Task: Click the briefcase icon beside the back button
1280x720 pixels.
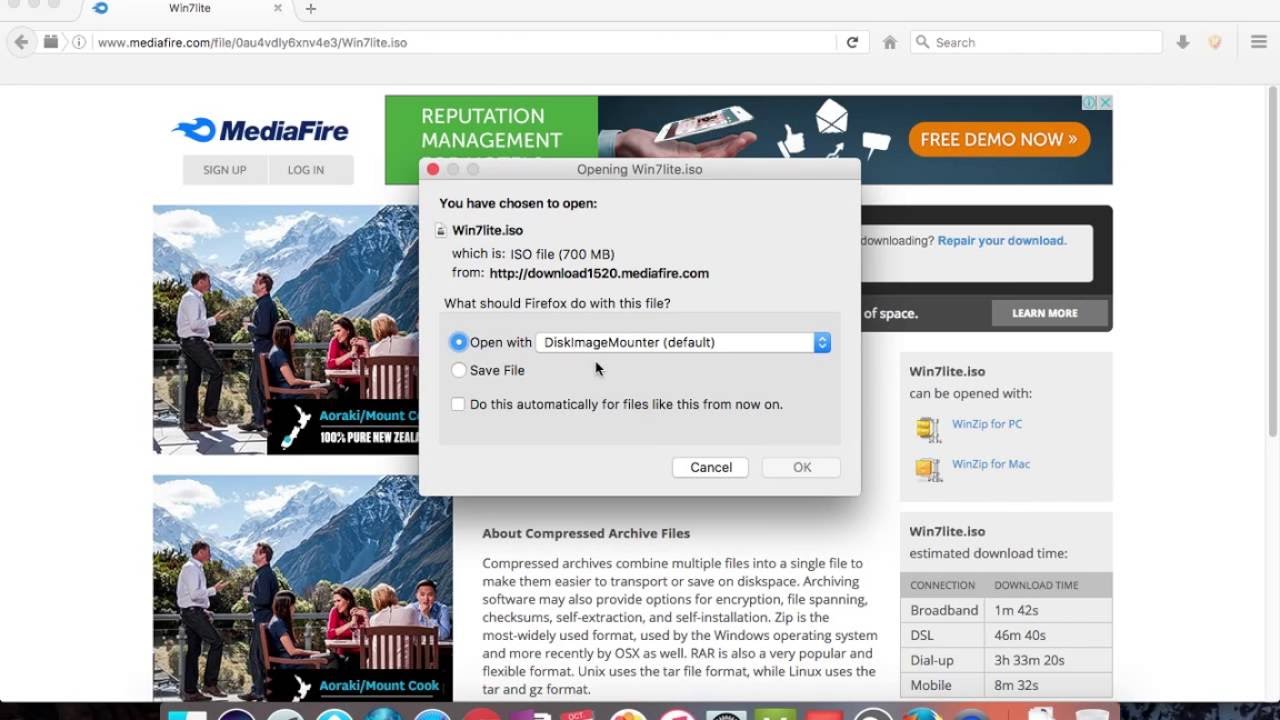Action: pos(51,42)
